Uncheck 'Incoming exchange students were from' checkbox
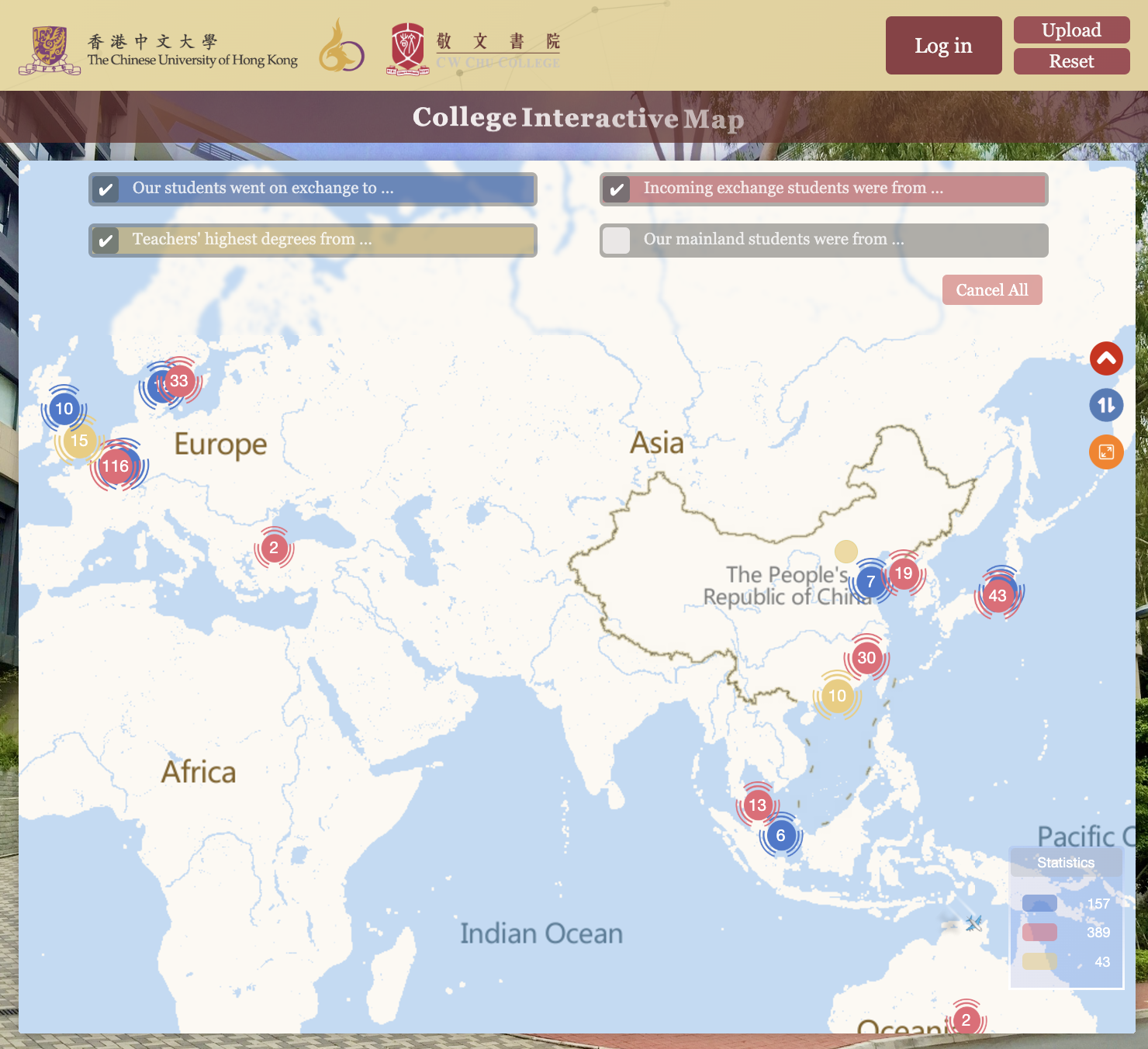 pos(617,189)
